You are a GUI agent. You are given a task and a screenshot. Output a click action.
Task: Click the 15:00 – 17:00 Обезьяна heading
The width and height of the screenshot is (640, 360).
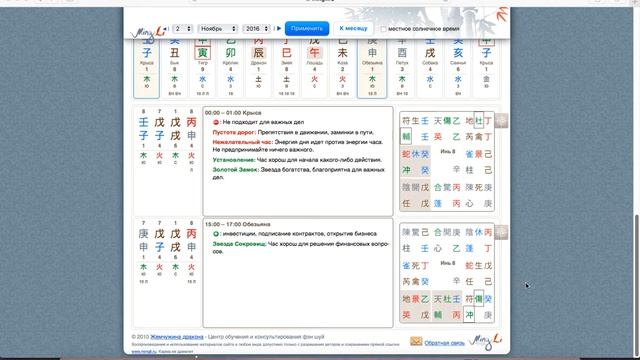pyautogui.click(x=238, y=224)
